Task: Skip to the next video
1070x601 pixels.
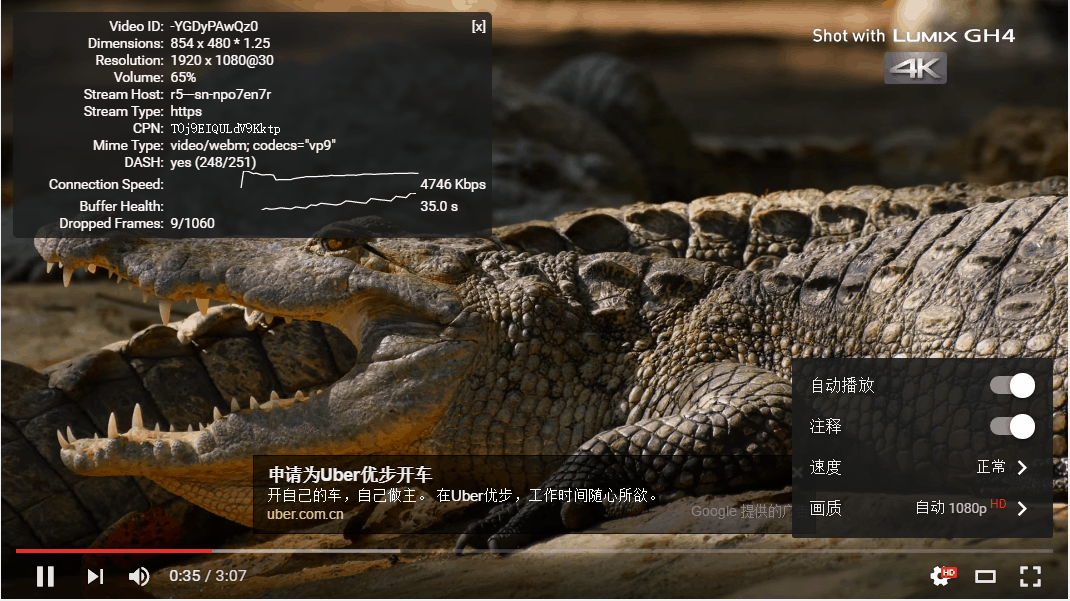Action: pos(96,576)
